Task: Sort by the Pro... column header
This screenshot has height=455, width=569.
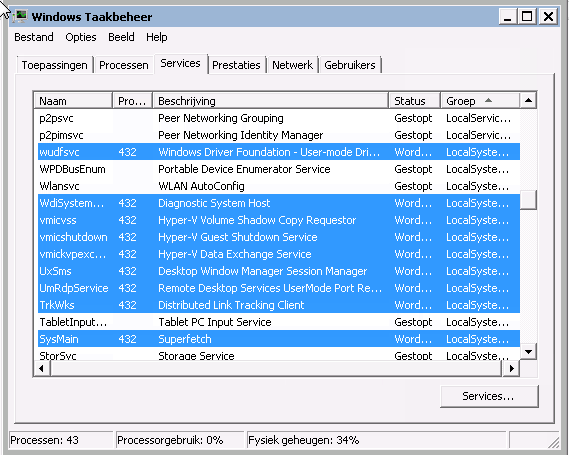Action: [x=132, y=101]
